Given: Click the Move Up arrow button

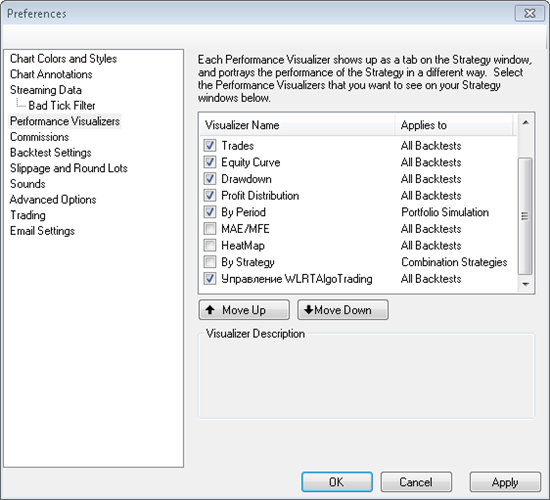Looking at the screenshot, I should [244, 310].
